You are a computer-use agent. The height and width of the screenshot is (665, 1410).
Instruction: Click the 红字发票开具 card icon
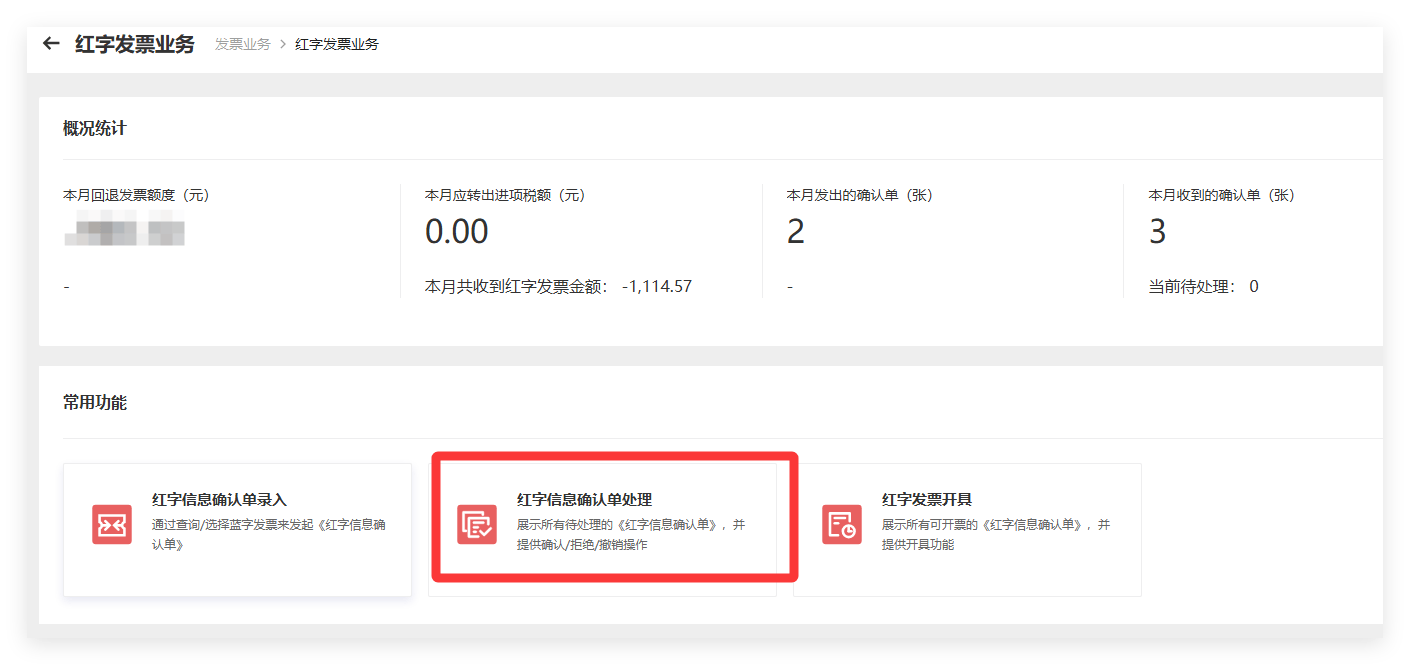coord(841,525)
